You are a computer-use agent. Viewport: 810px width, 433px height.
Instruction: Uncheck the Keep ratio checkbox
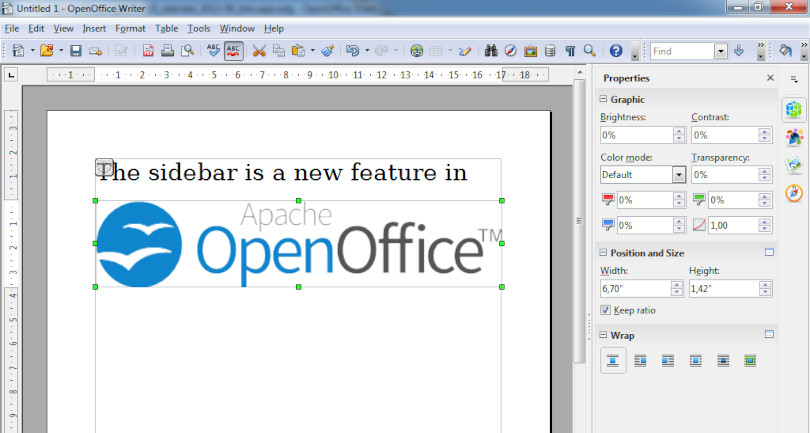coord(605,310)
